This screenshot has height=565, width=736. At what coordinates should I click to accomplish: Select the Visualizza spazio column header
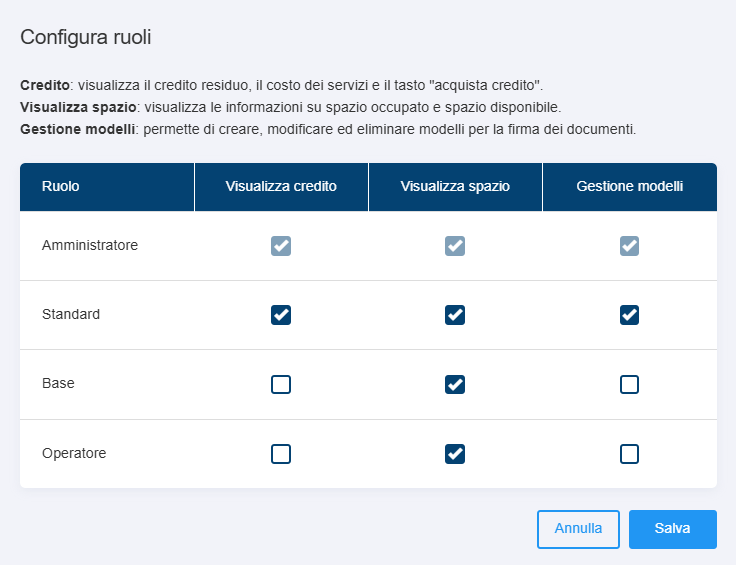coord(455,186)
